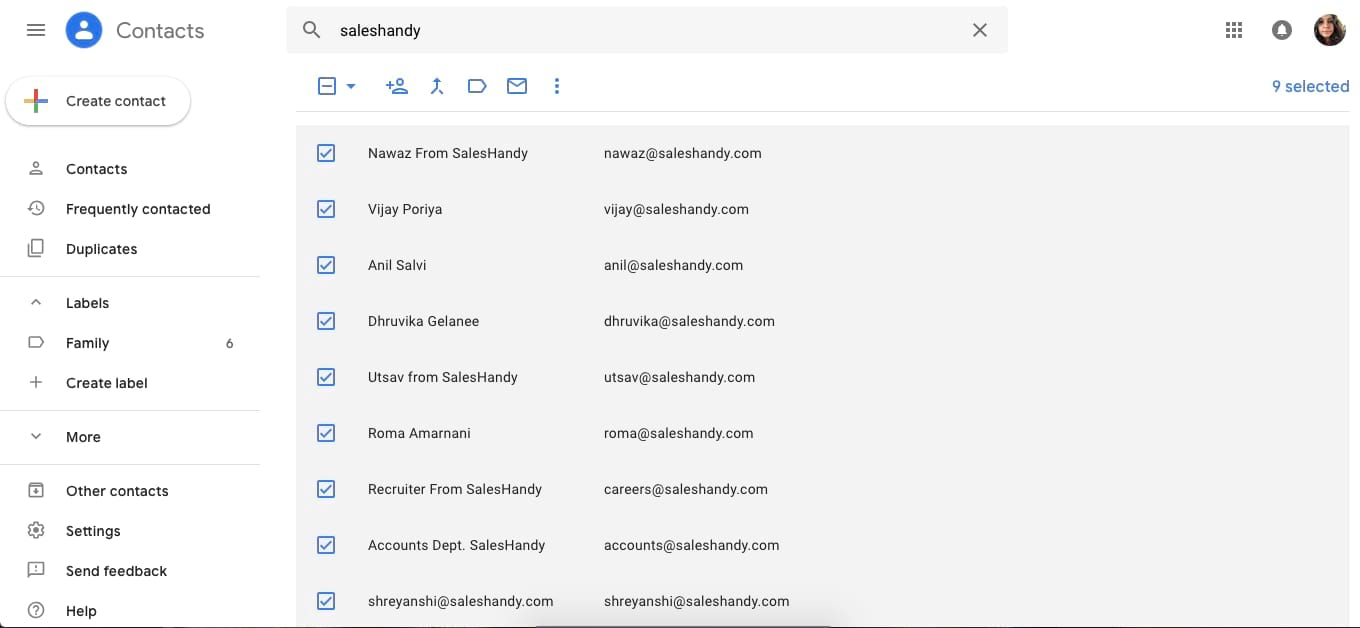Uncheck Nawaz From SalesHandy
1360x628 pixels.
click(326, 153)
